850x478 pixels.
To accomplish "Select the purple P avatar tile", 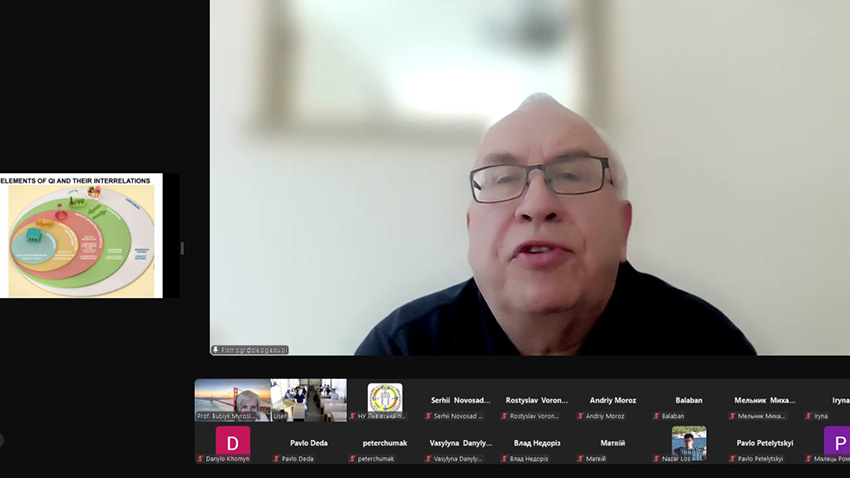I will tap(836, 441).
